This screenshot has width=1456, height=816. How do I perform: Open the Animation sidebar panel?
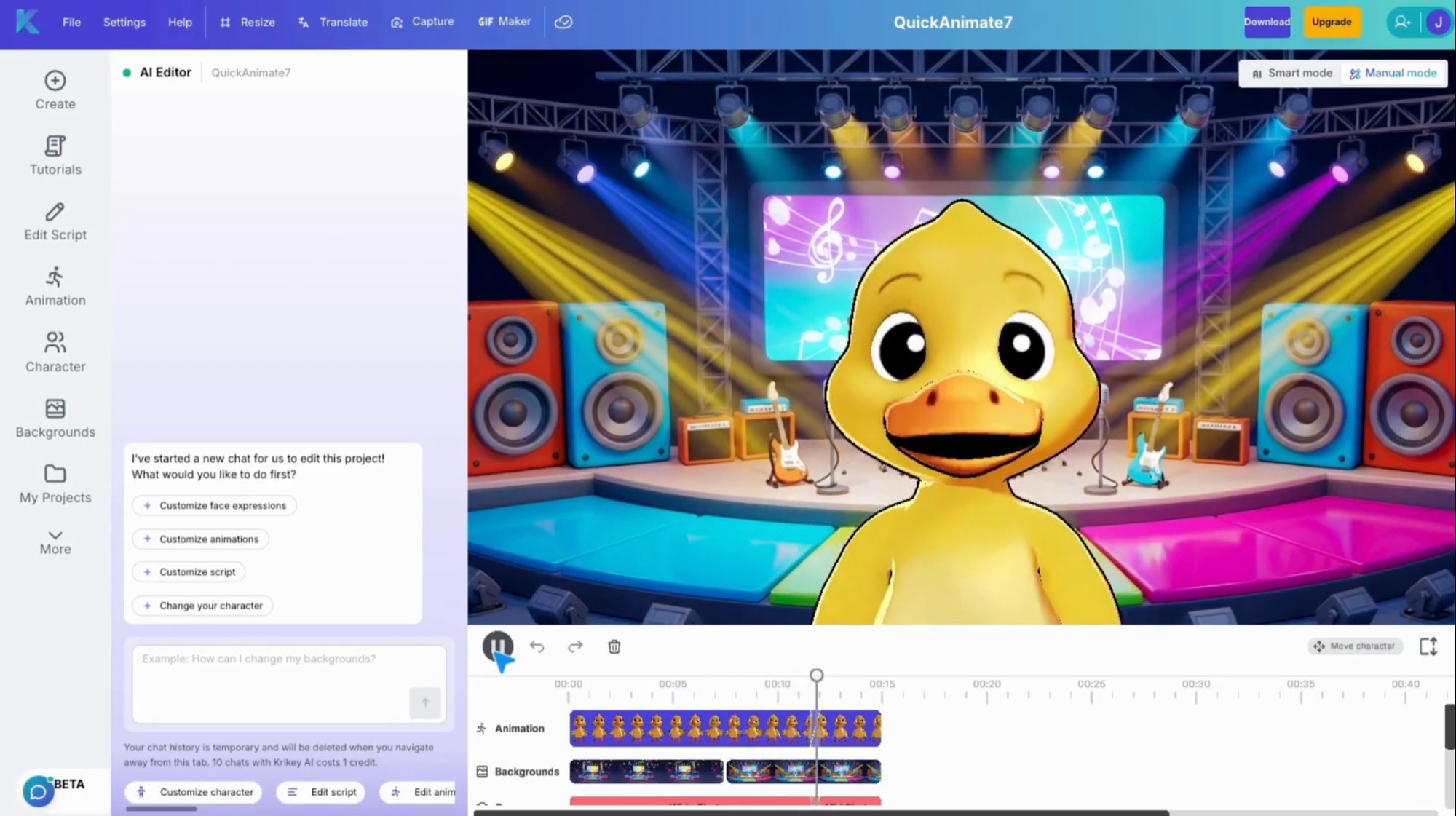coord(55,286)
